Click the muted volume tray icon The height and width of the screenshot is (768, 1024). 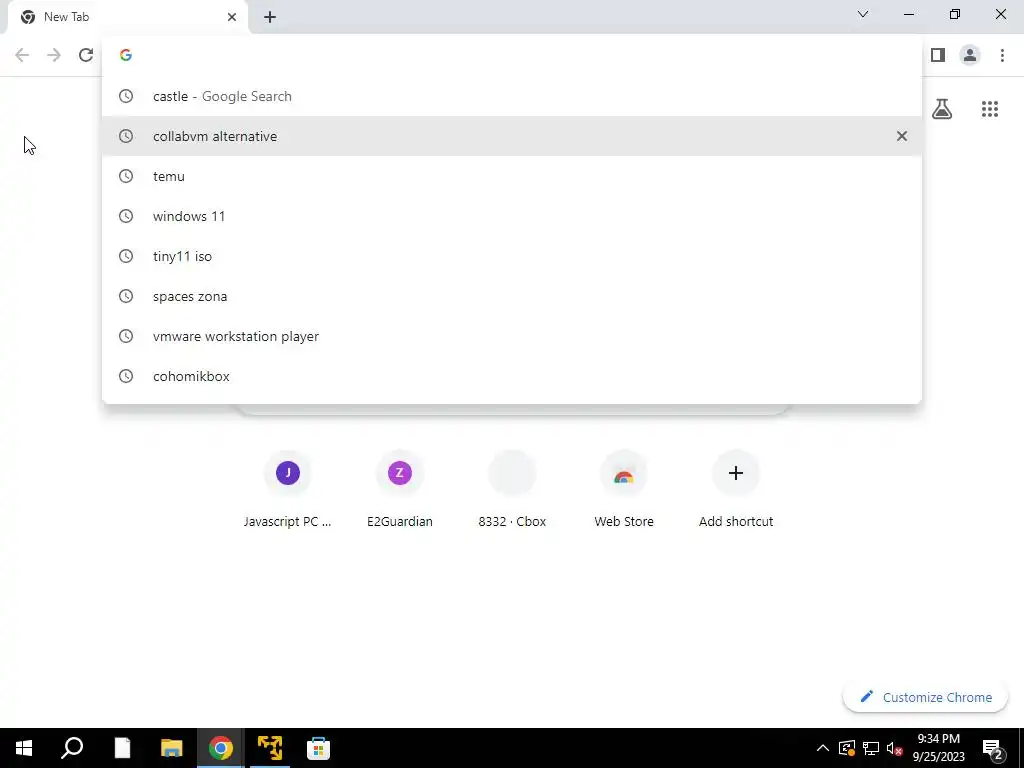[x=894, y=748]
